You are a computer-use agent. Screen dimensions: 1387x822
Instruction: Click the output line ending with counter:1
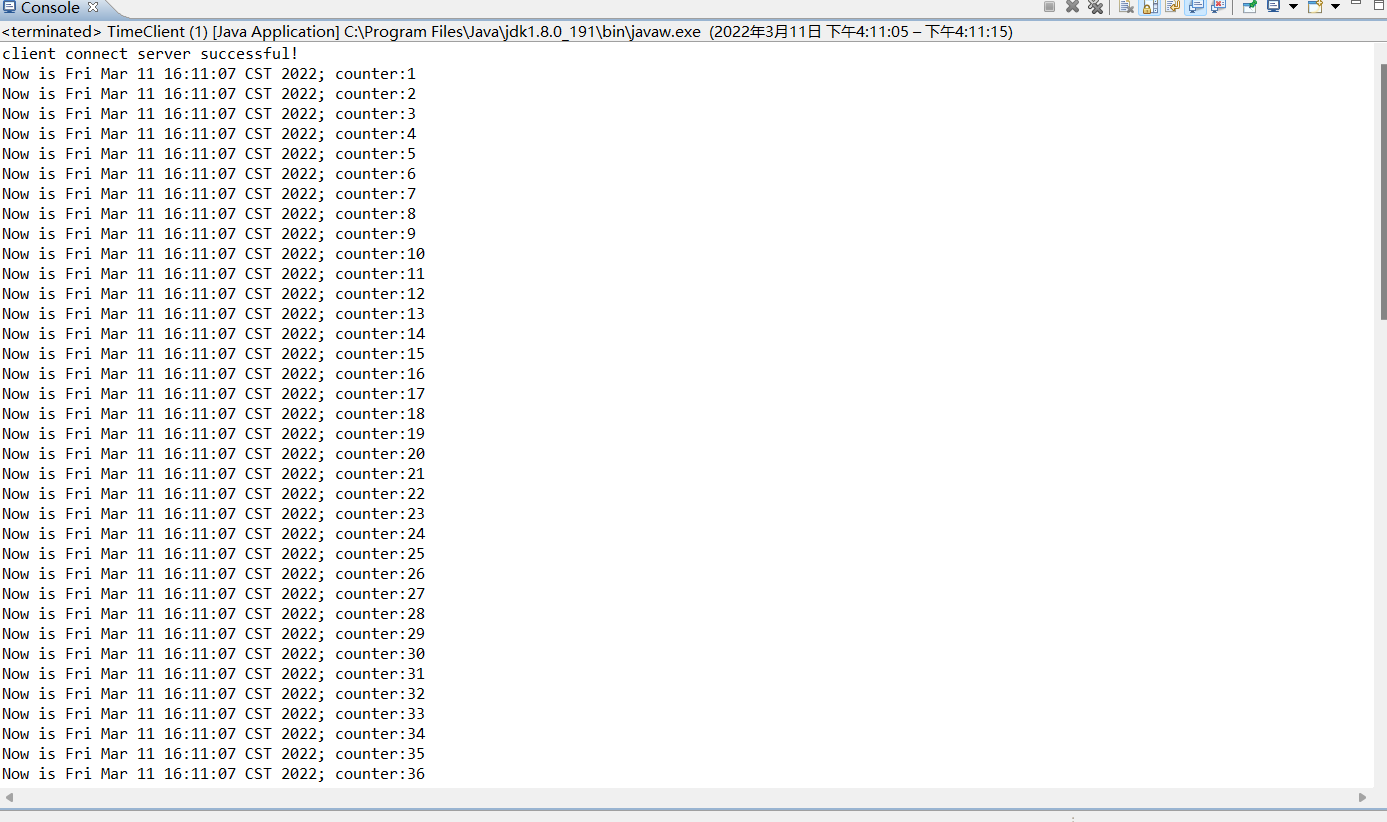209,74
